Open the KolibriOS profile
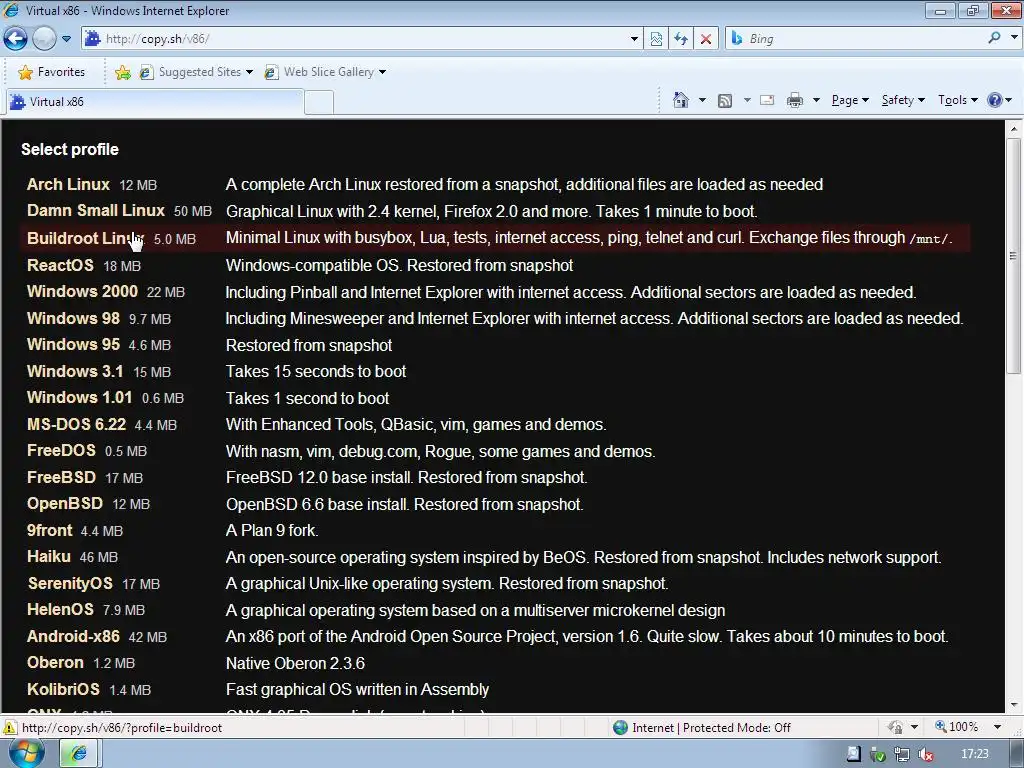The image size is (1024, 768). click(x=63, y=689)
